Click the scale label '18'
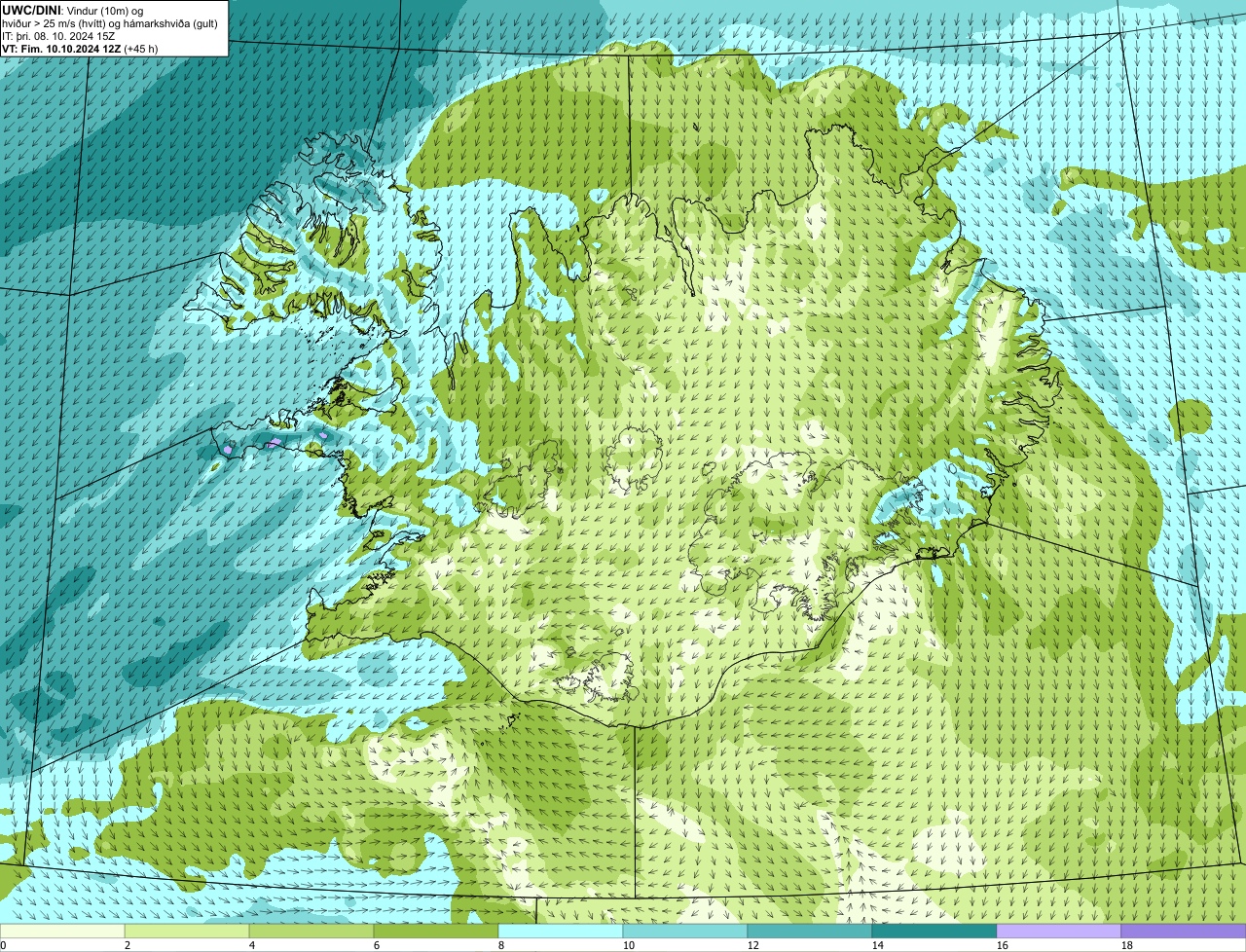 1127,945
